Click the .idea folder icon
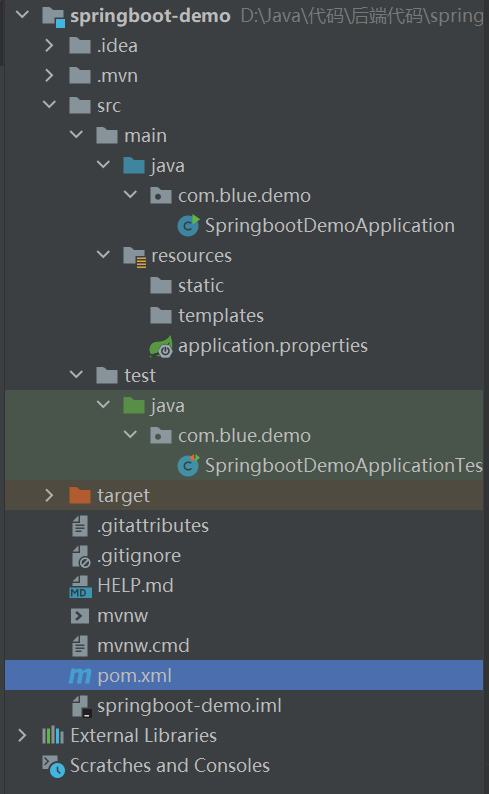The height and width of the screenshot is (794, 489). (79, 46)
